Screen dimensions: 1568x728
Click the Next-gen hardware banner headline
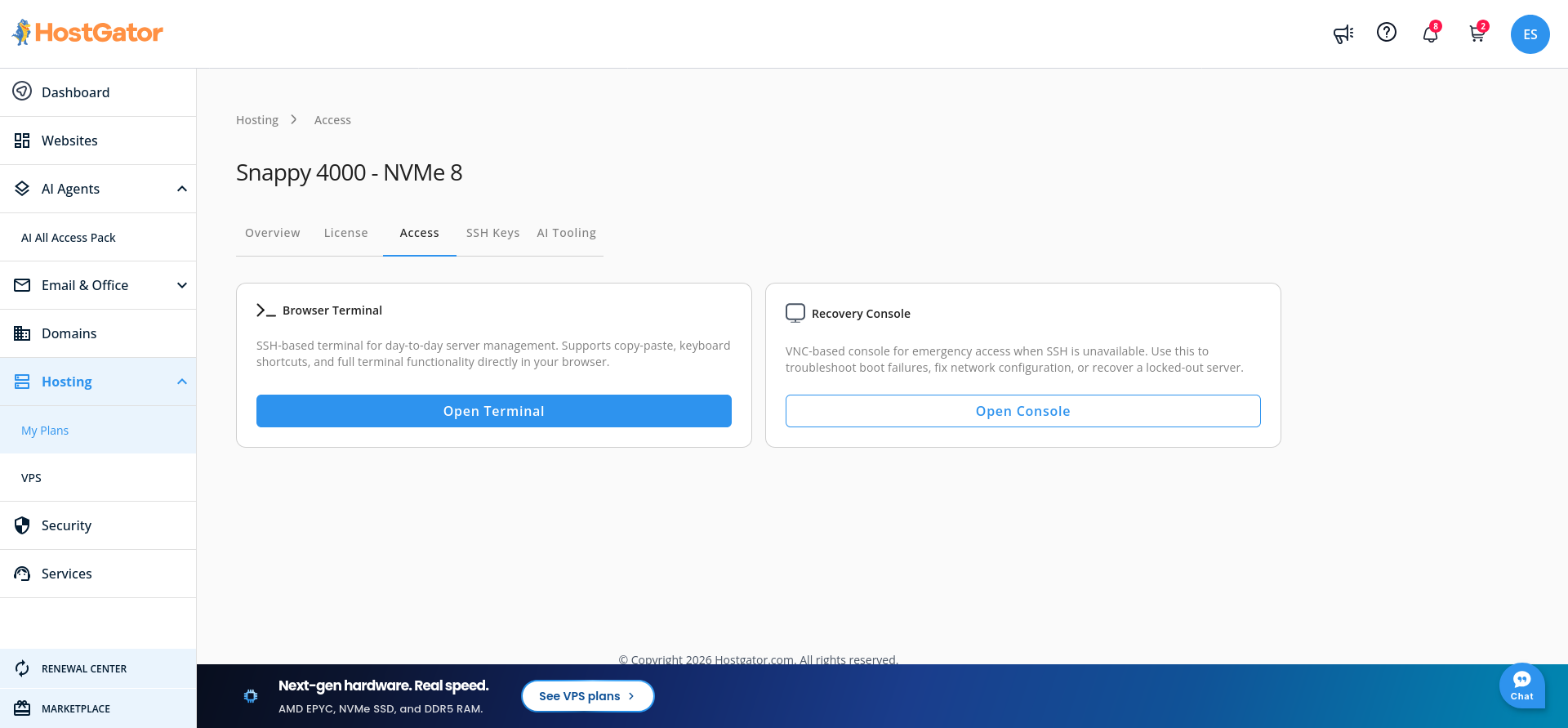[384, 686]
